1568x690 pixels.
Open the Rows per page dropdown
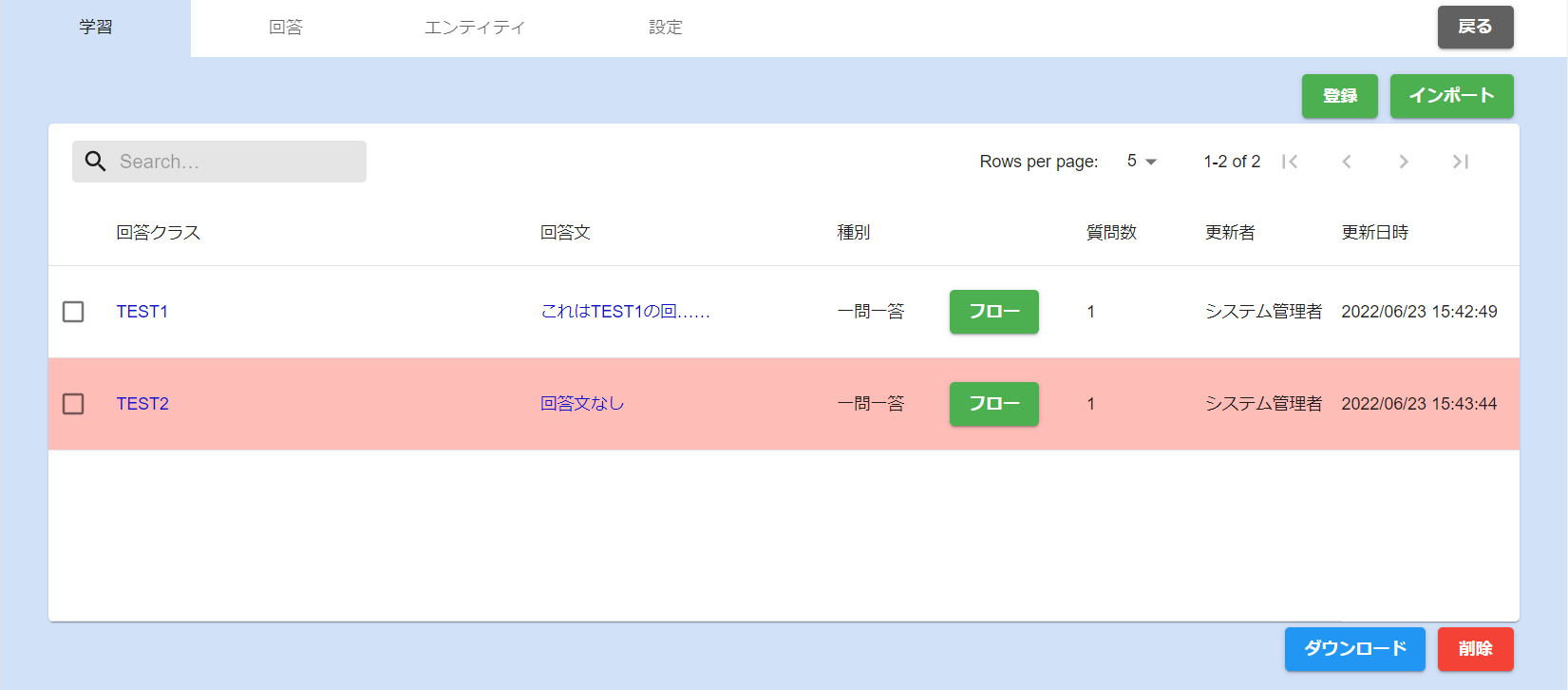pos(1142,162)
